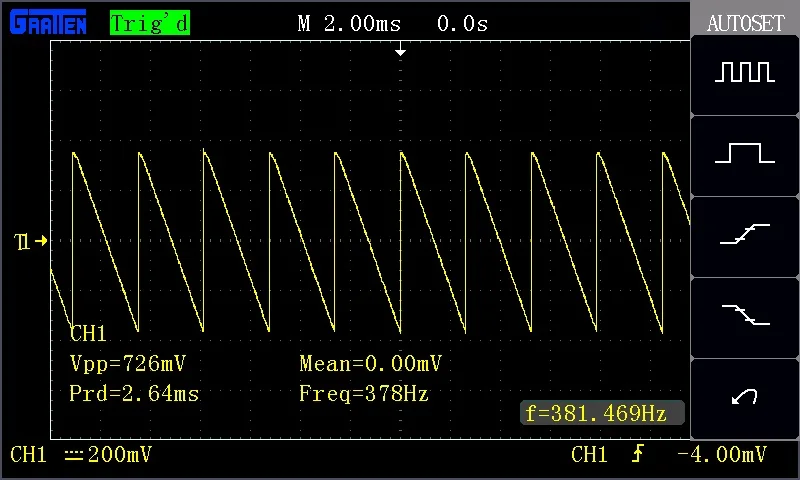
Task: Select multi-cycle square wave autoset icon
Action: pos(744,72)
